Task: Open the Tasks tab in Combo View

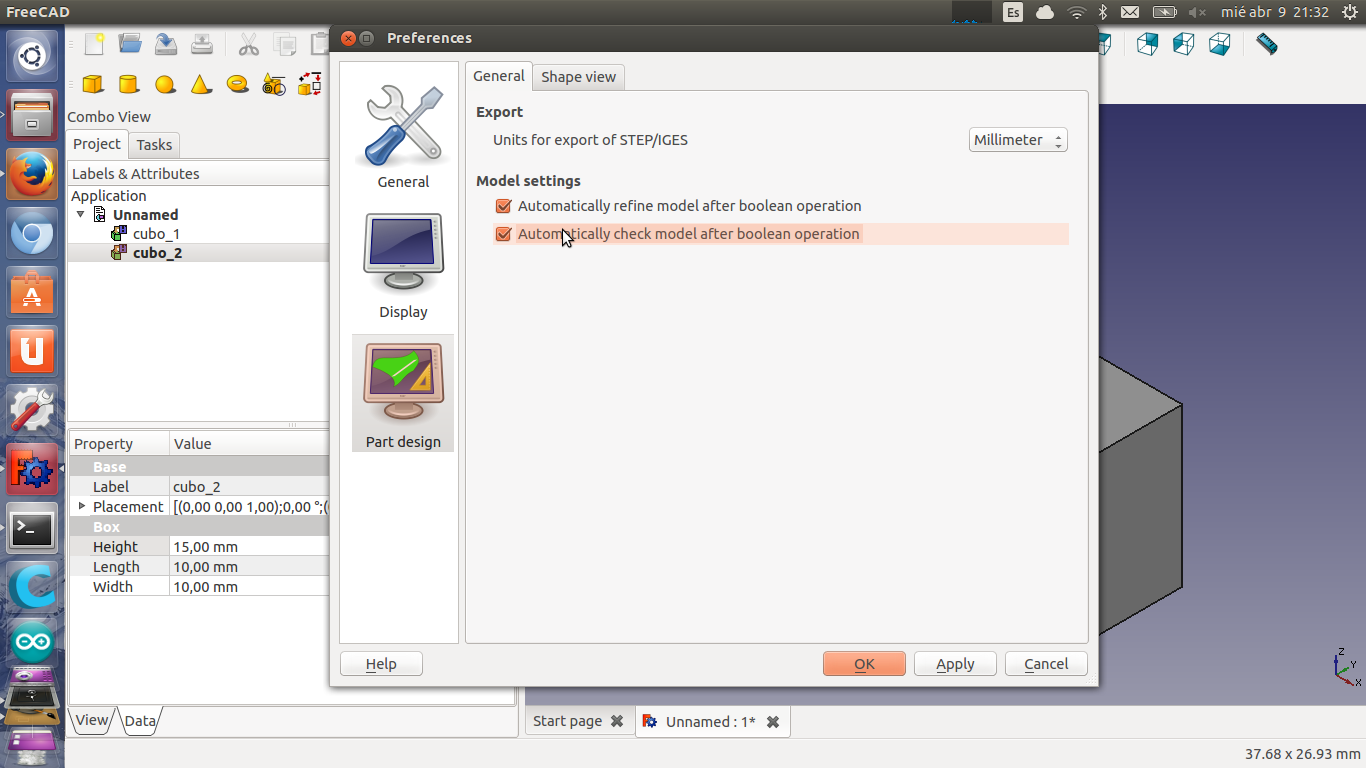Action: [x=154, y=145]
